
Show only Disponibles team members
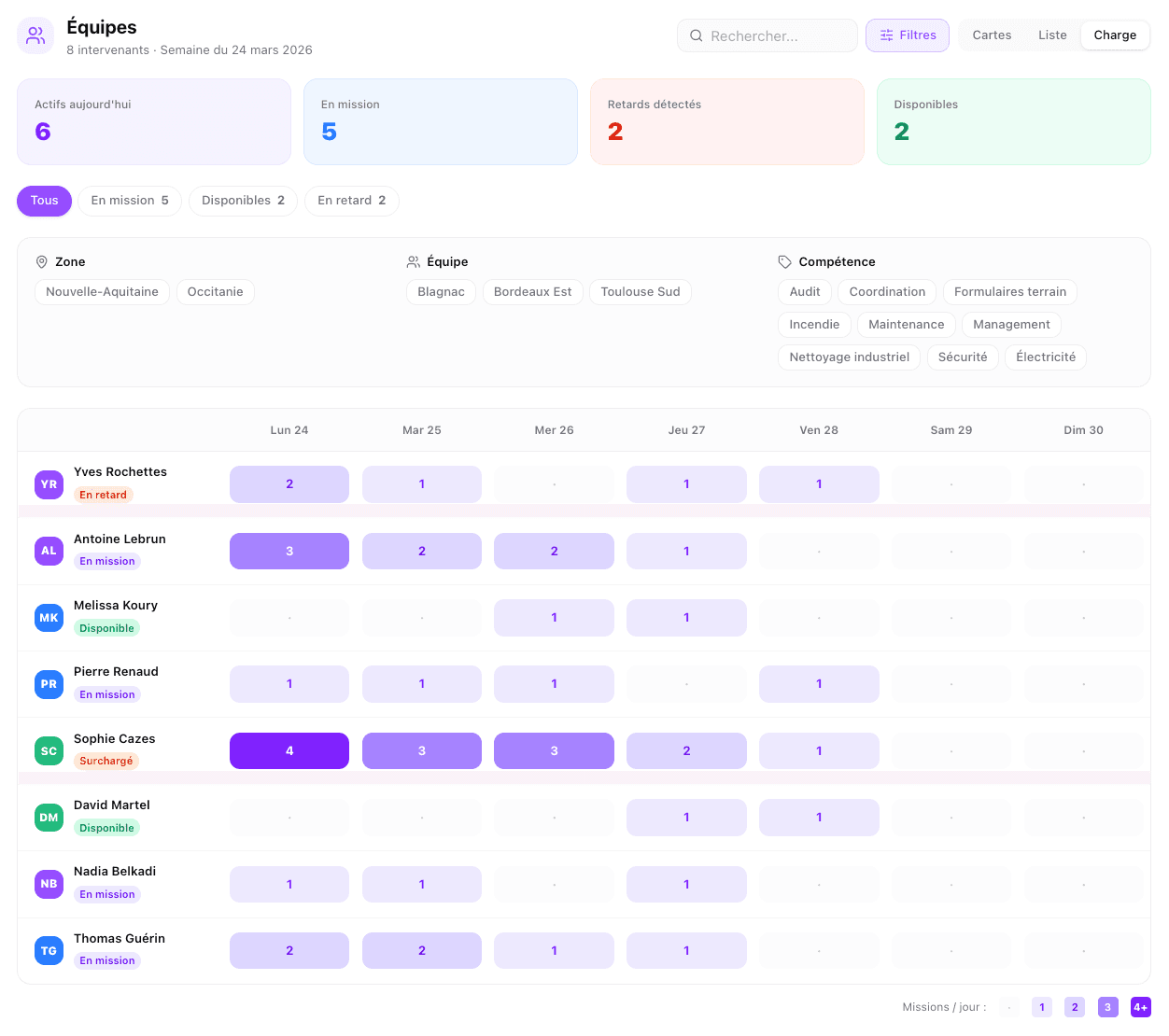tap(243, 201)
